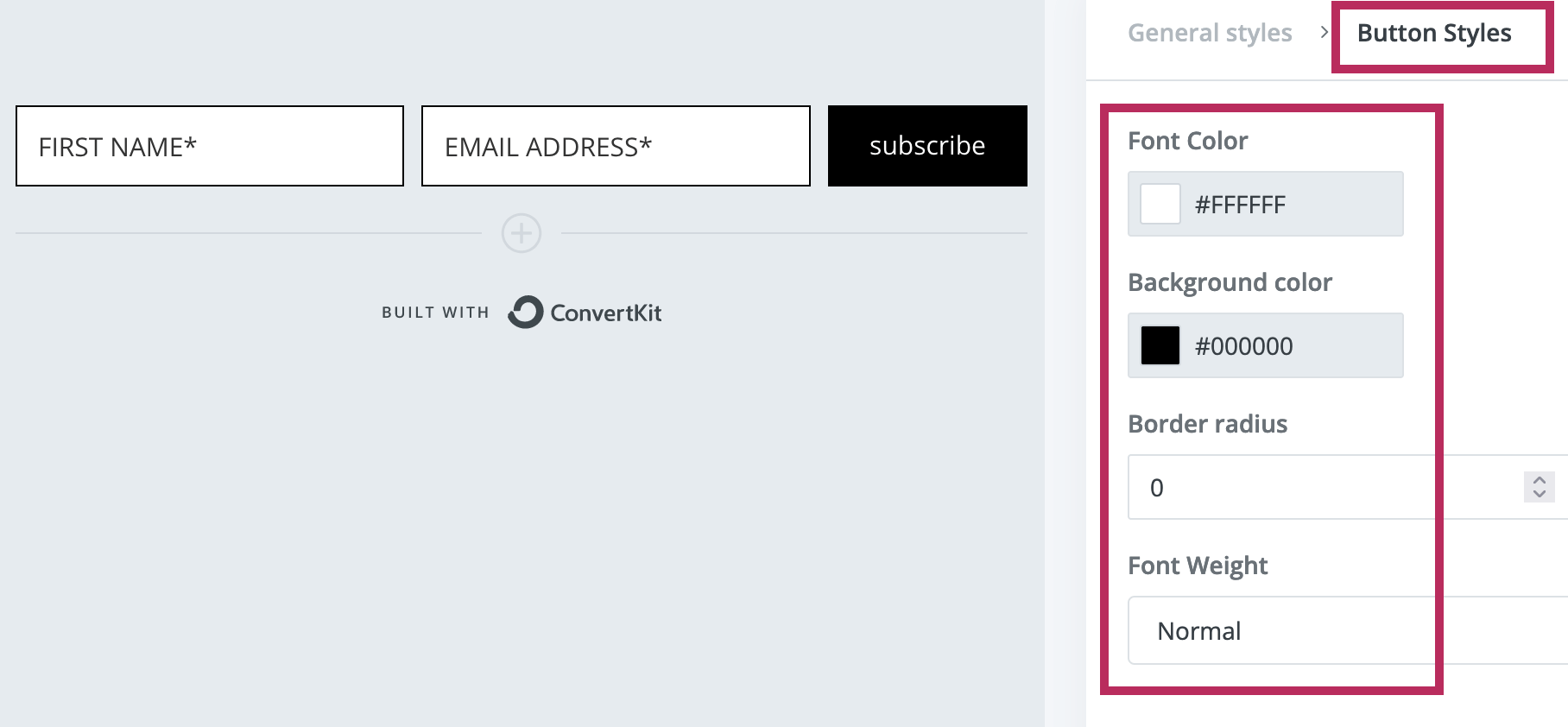1568x727 pixels.
Task: Focus the Border radius number field
Action: coord(1321,487)
